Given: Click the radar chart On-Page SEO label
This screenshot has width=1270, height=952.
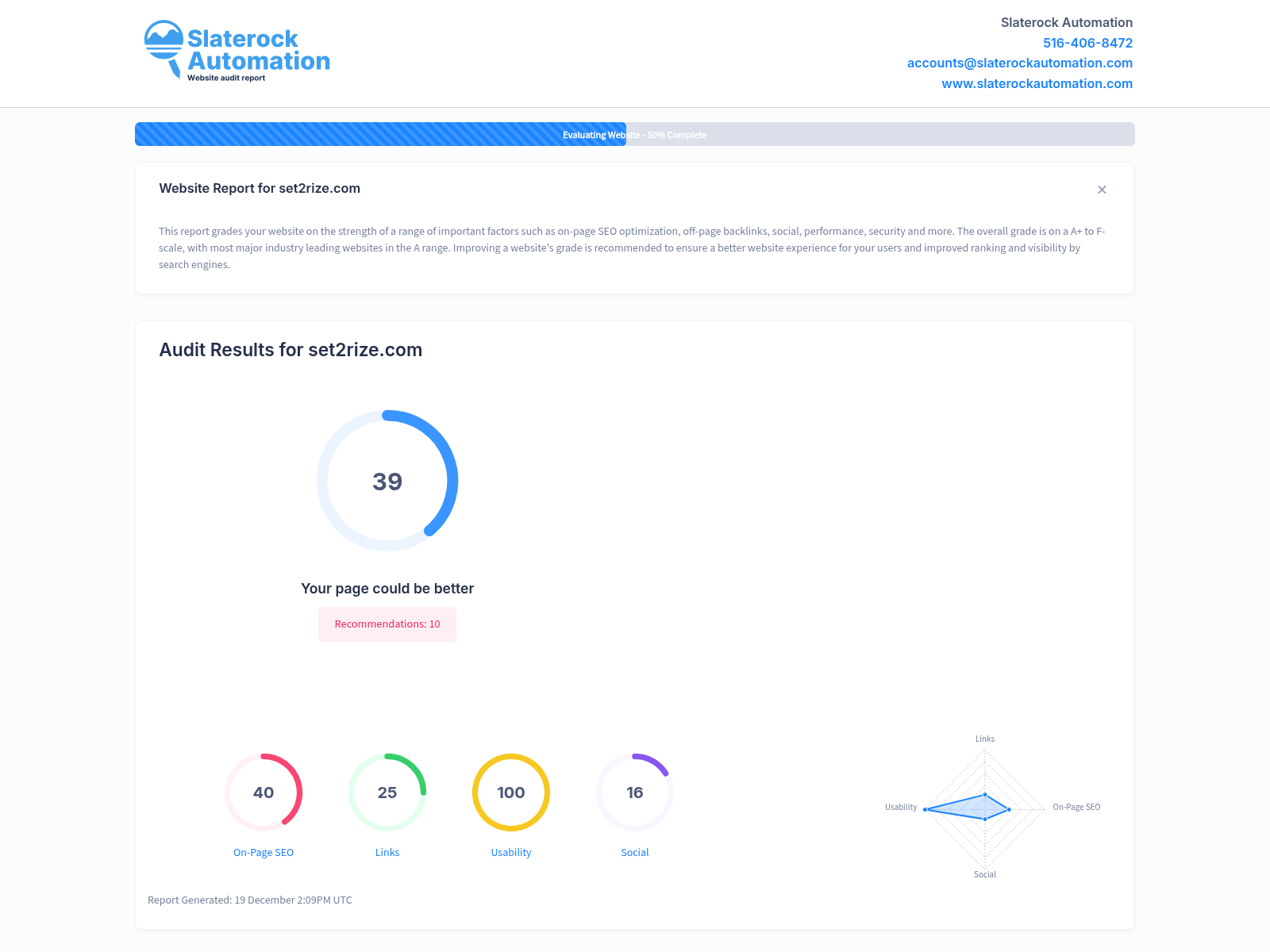Looking at the screenshot, I should point(1076,807).
